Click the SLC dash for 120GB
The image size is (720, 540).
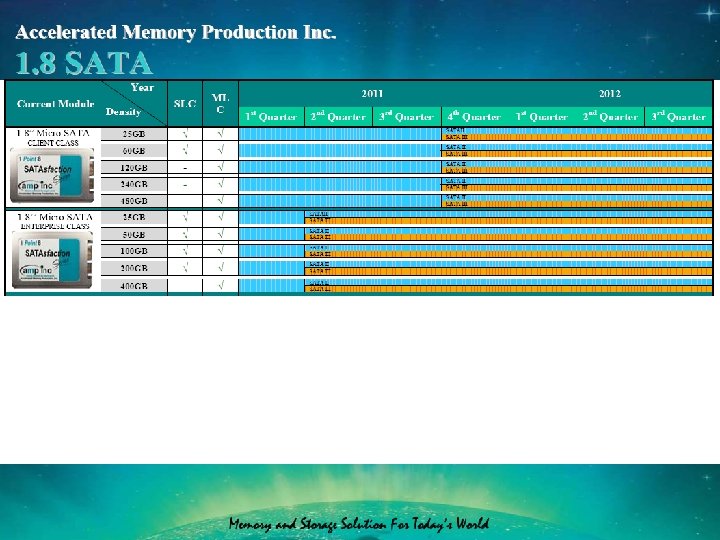(x=185, y=169)
